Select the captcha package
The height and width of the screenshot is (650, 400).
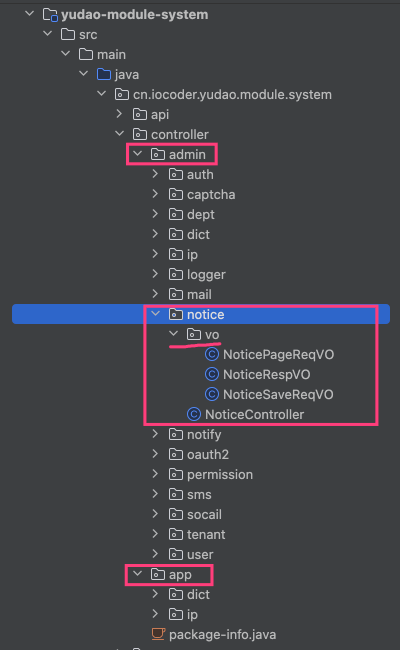coord(202,194)
